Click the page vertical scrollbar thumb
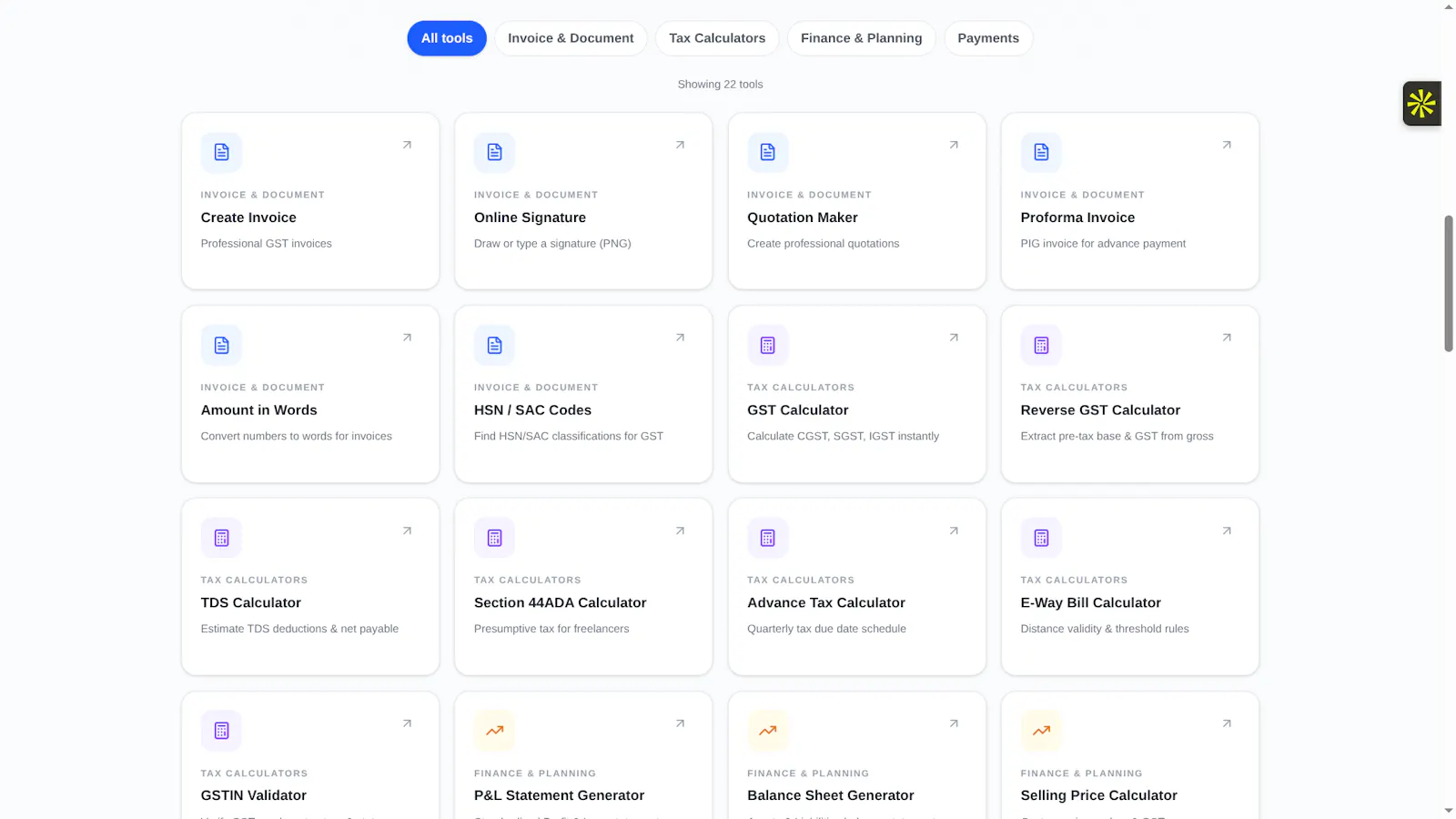 point(1449,283)
